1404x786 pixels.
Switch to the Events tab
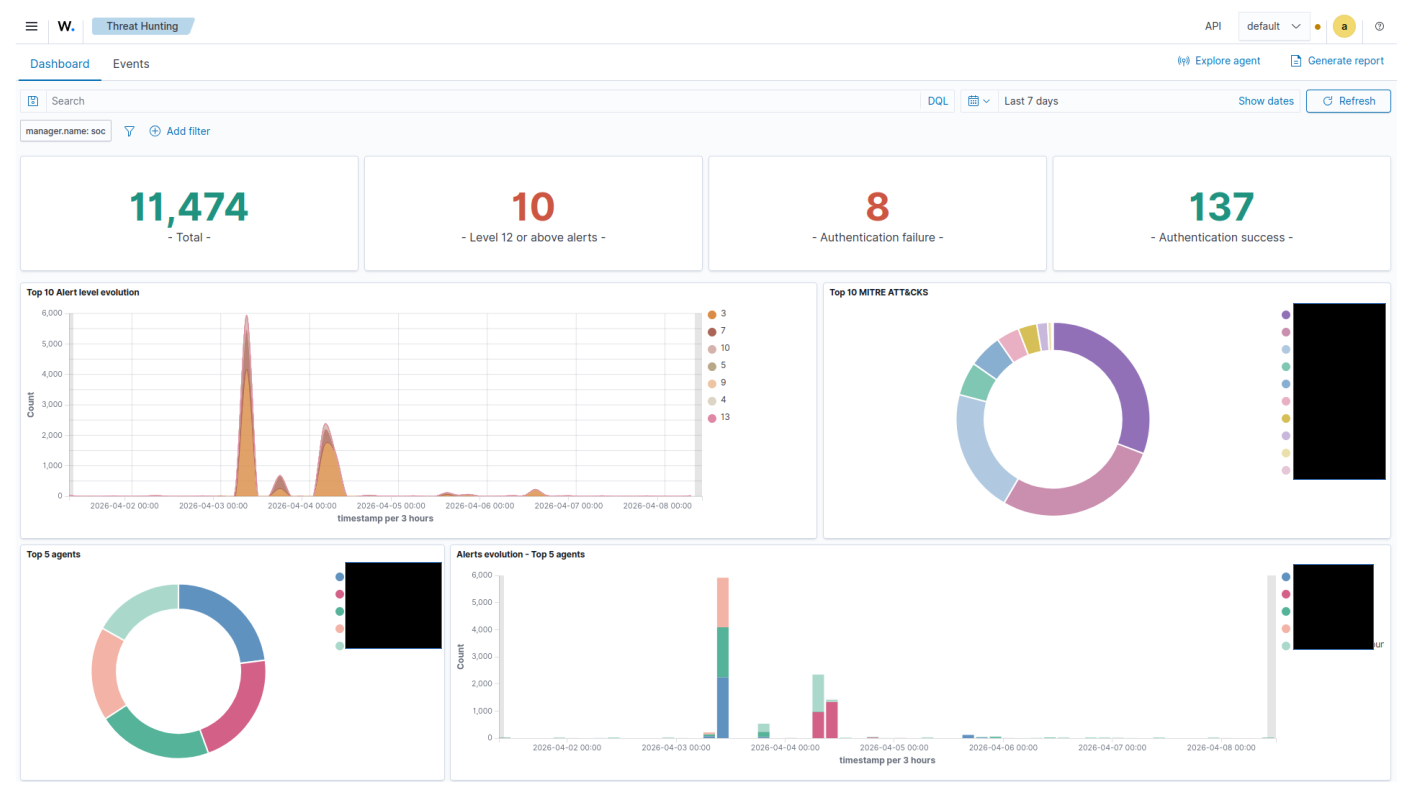coord(131,64)
